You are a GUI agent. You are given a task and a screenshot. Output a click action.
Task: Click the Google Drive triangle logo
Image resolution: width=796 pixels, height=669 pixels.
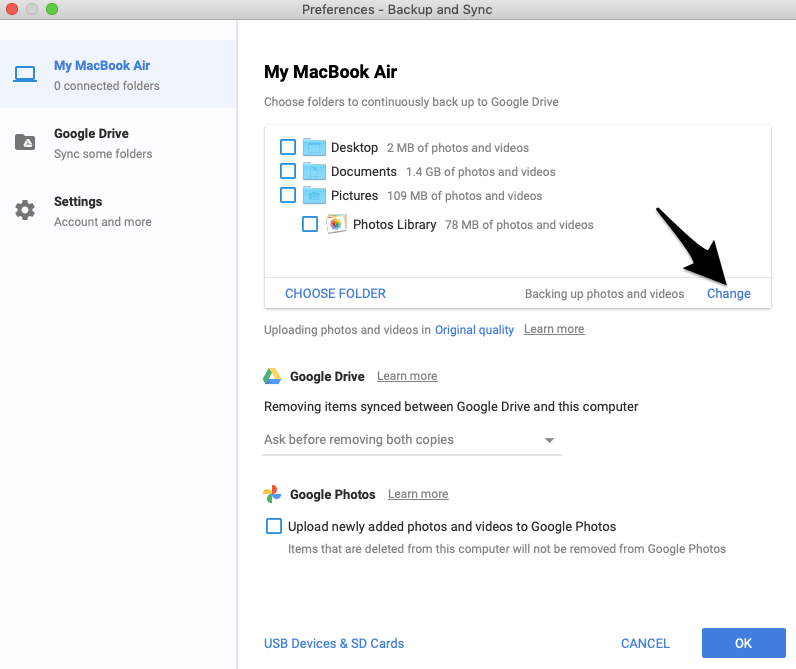(x=272, y=376)
